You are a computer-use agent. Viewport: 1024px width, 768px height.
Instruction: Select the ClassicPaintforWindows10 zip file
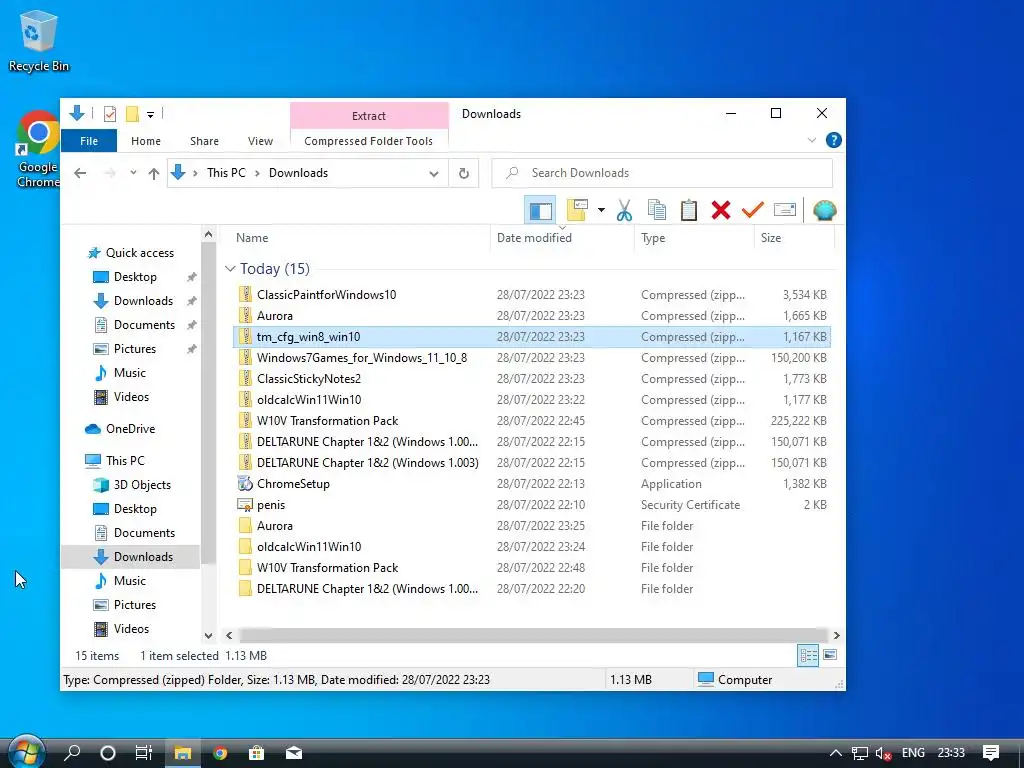(532, 295)
